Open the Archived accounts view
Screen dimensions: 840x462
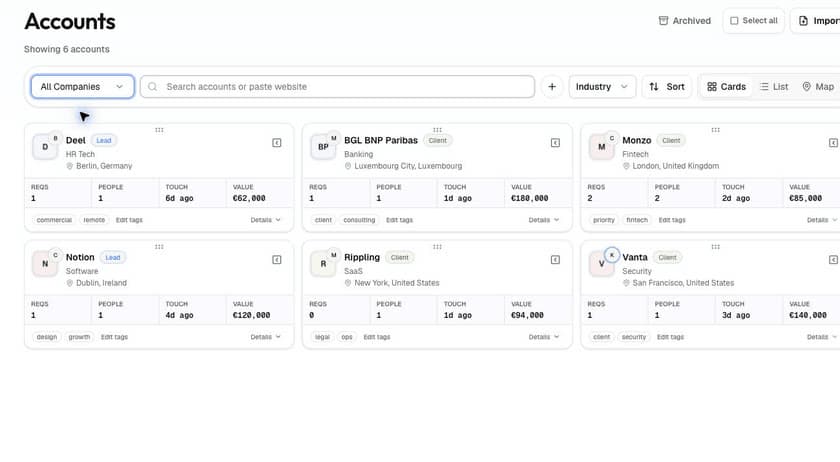pos(685,21)
